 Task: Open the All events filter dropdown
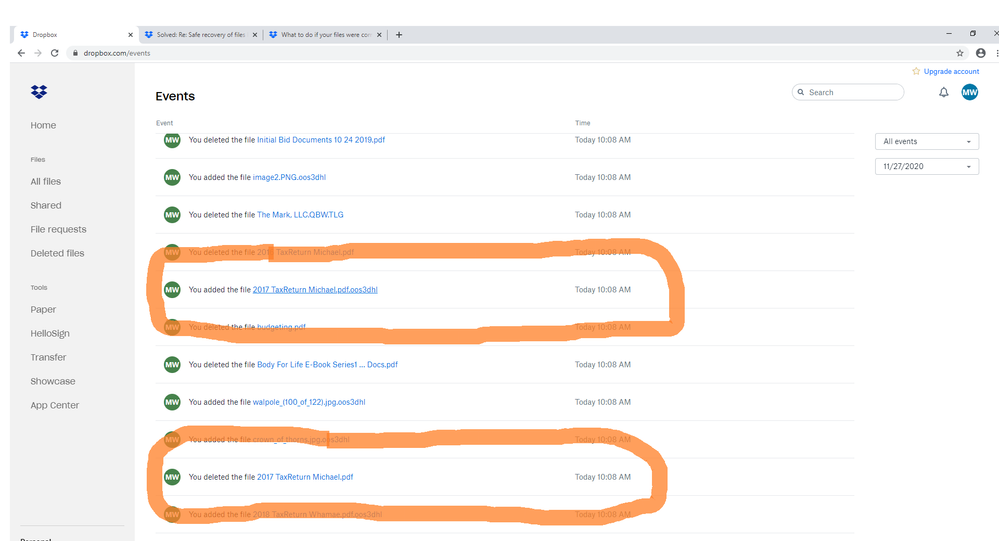click(x=926, y=141)
